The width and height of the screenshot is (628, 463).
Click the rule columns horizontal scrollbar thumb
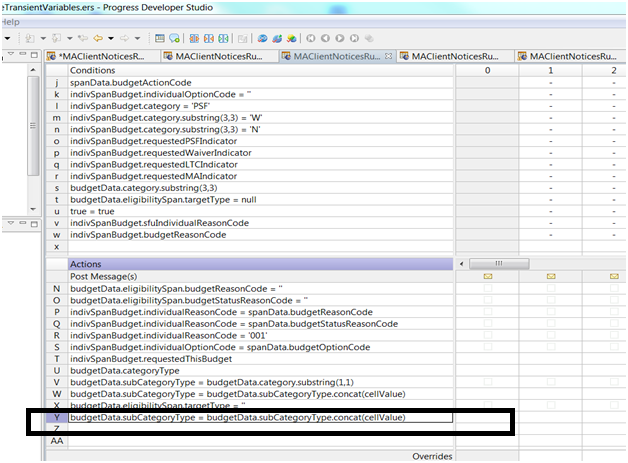499,264
